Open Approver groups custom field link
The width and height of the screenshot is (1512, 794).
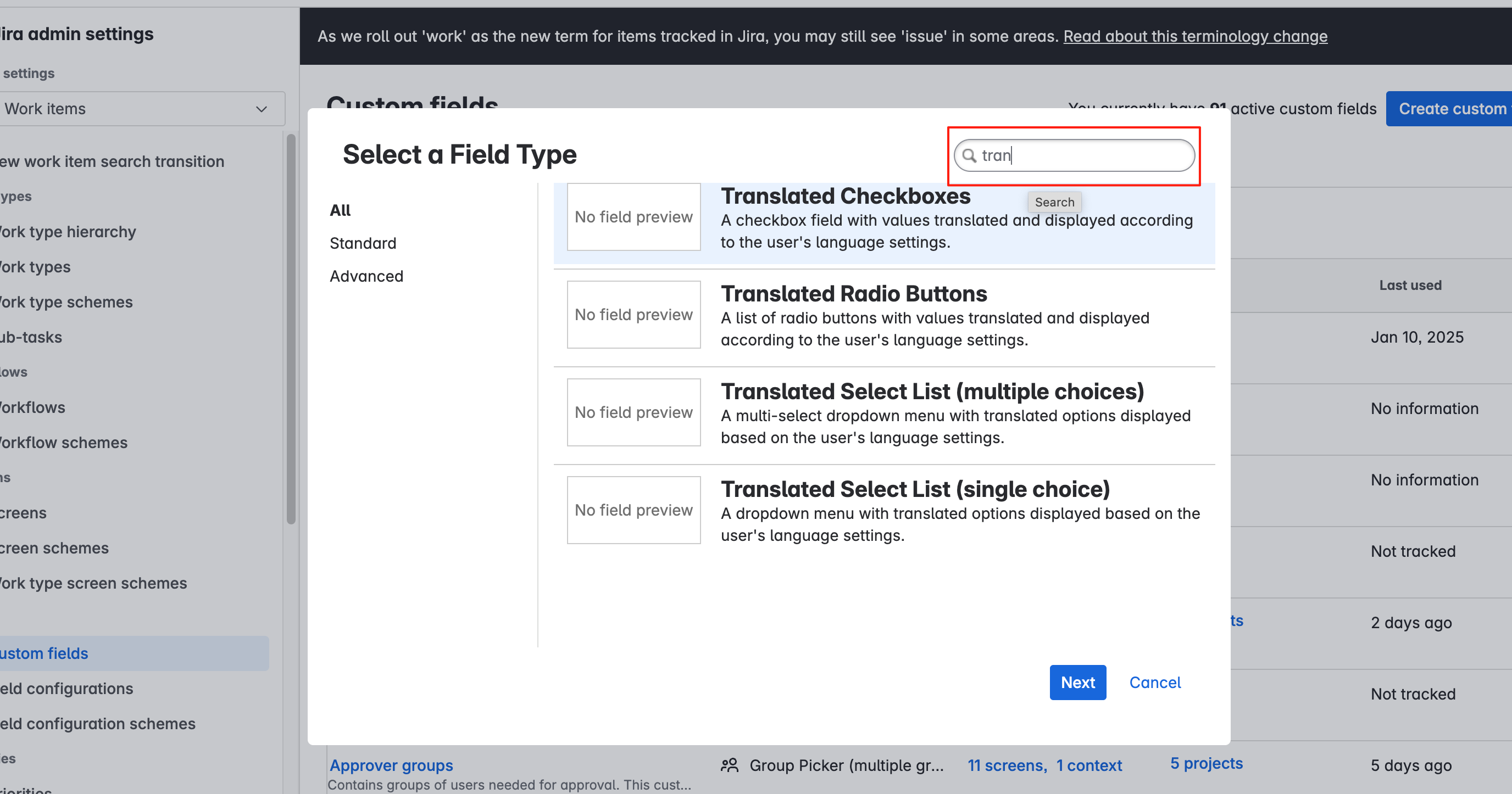click(391, 765)
